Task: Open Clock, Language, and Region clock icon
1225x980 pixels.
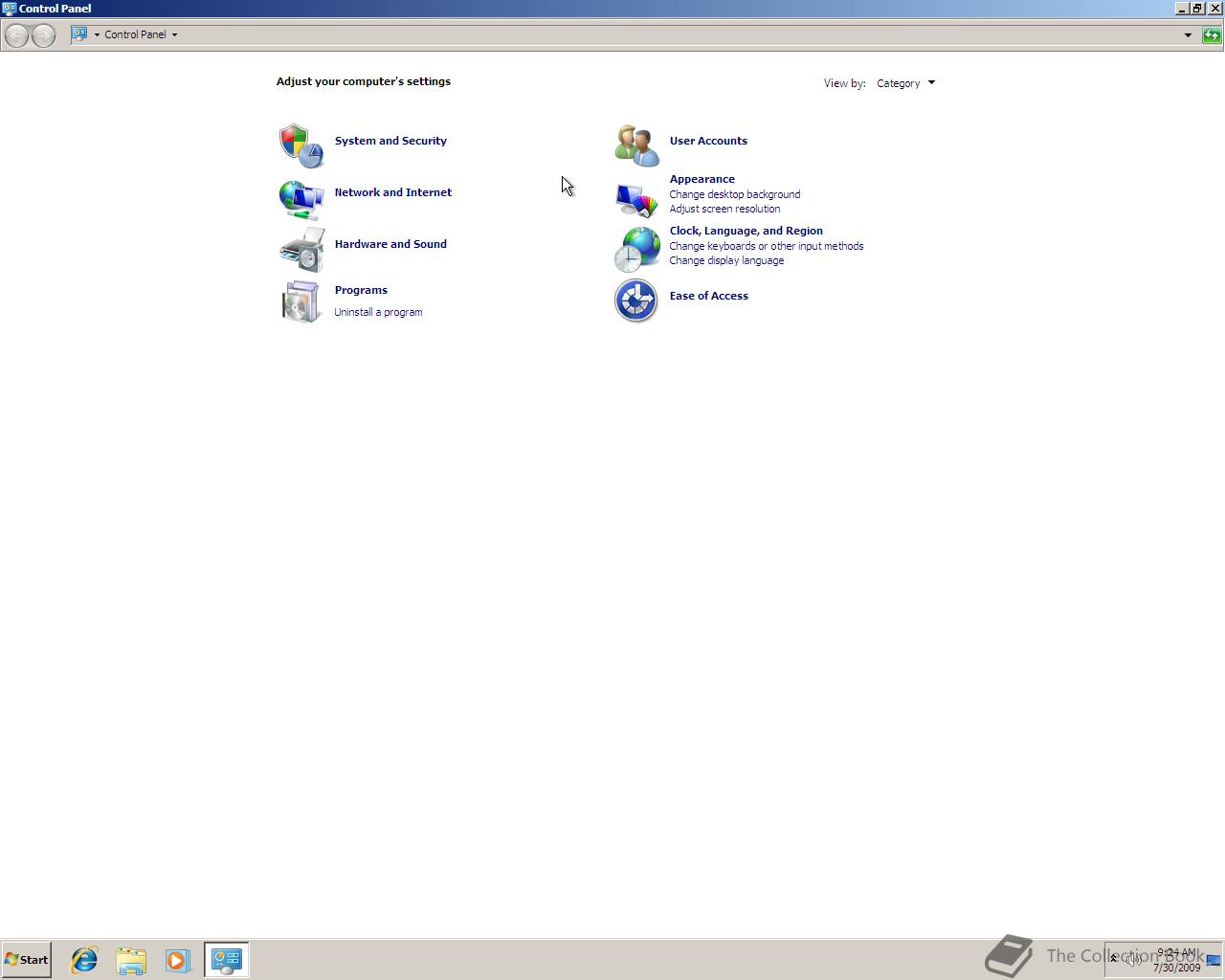Action: coord(635,250)
